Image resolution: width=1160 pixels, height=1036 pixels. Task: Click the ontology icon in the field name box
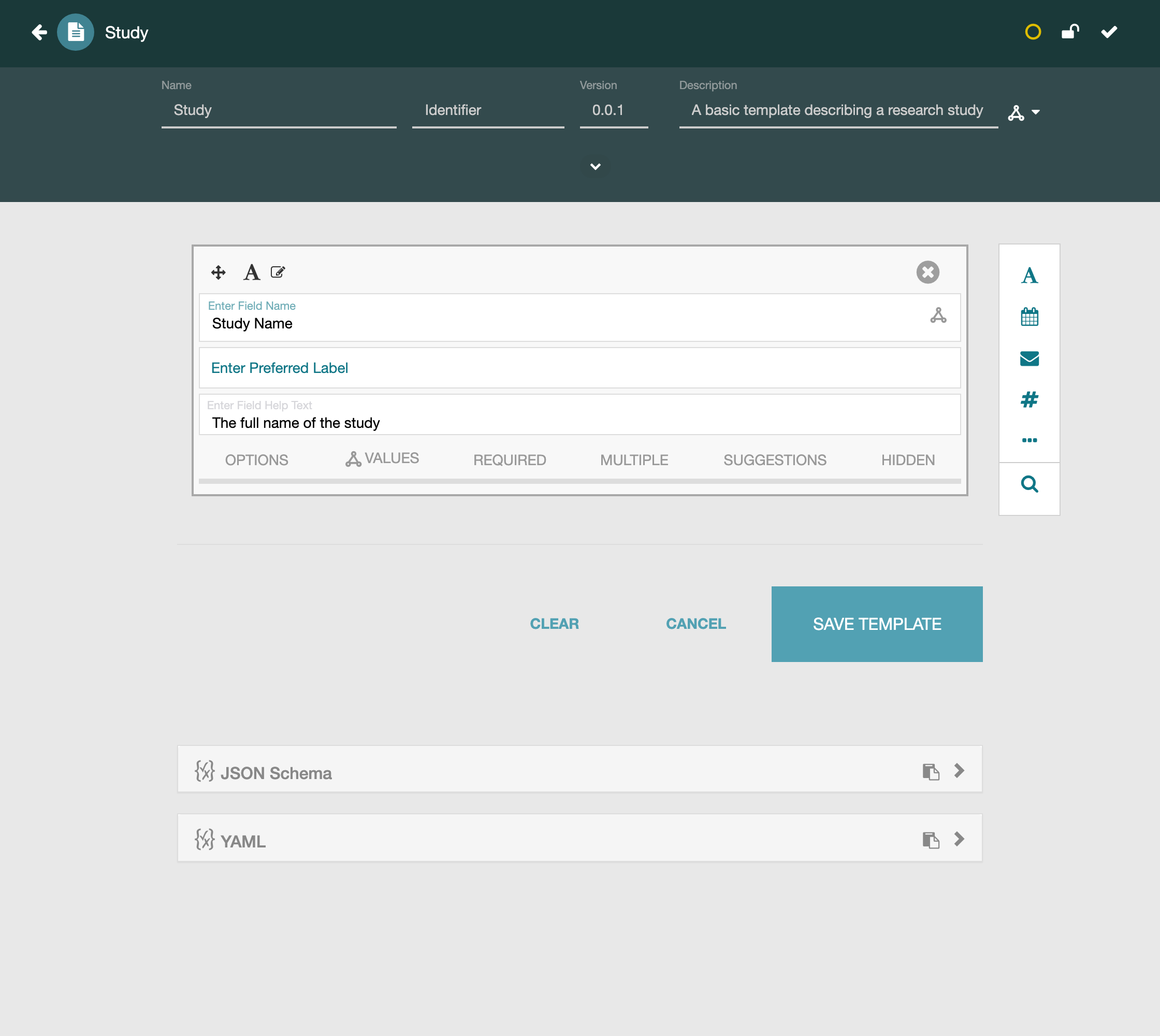pyautogui.click(x=938, y=315)
